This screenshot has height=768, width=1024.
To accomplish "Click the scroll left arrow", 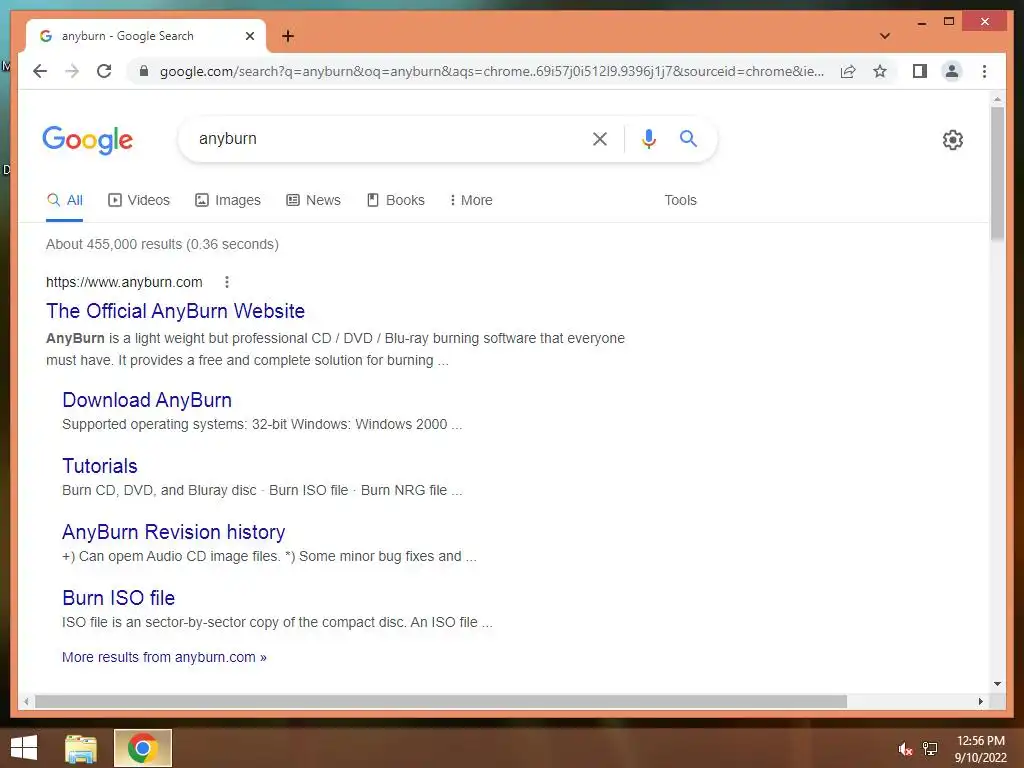I will (25, 701).
